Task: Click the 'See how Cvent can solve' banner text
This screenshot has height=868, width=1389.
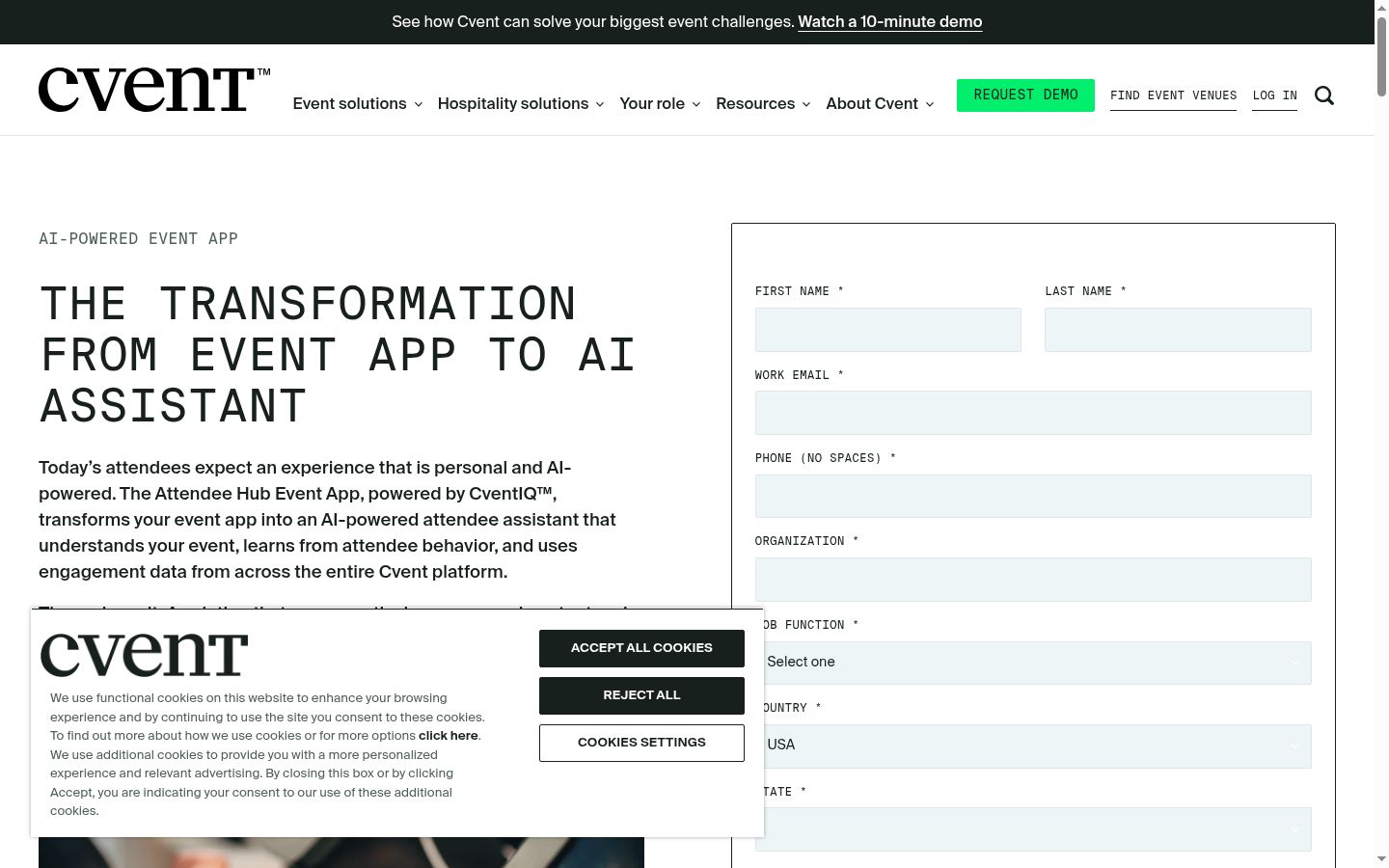Action: (593, 21)
